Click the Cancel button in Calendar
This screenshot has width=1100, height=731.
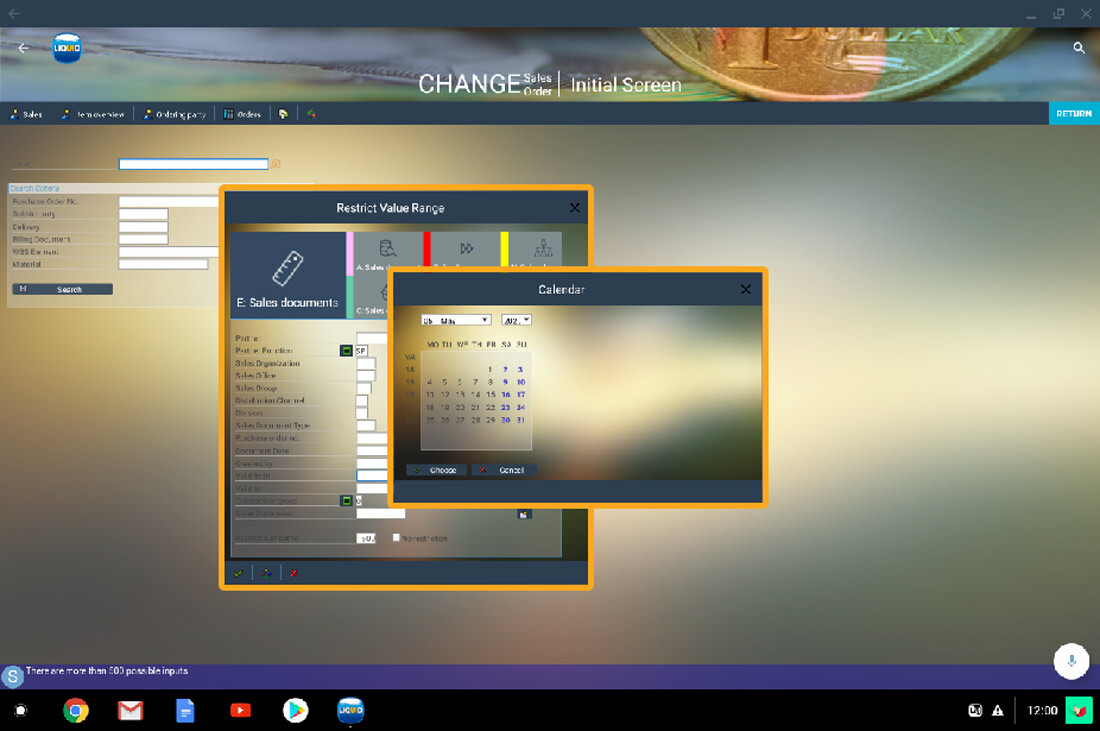tap(504, 470)
